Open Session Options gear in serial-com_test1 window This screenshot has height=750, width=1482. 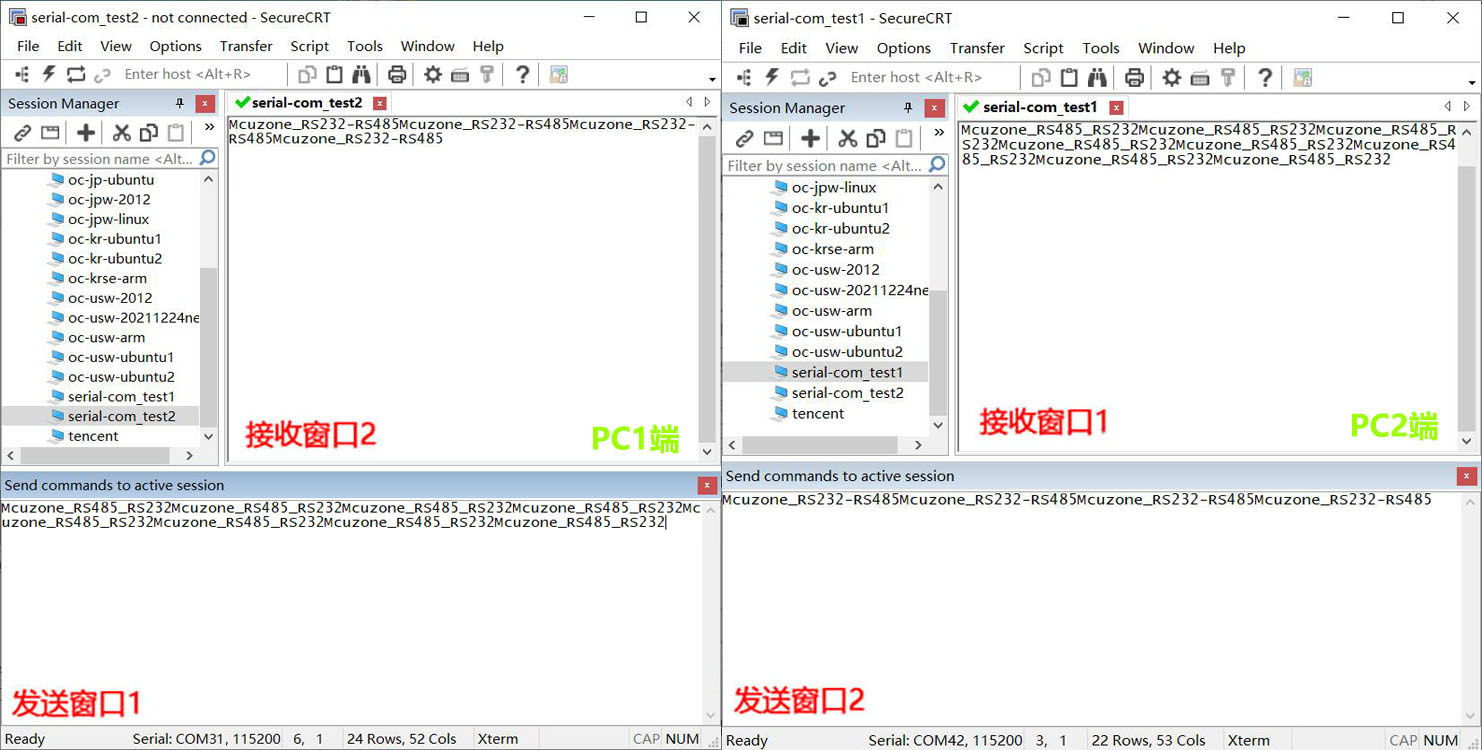(1171, 77)
